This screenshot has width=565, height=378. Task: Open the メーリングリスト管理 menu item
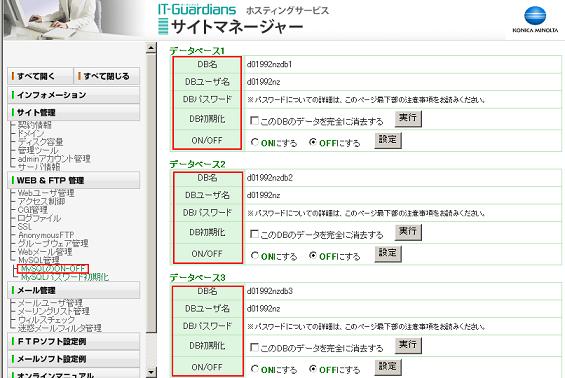click(54, 311)
